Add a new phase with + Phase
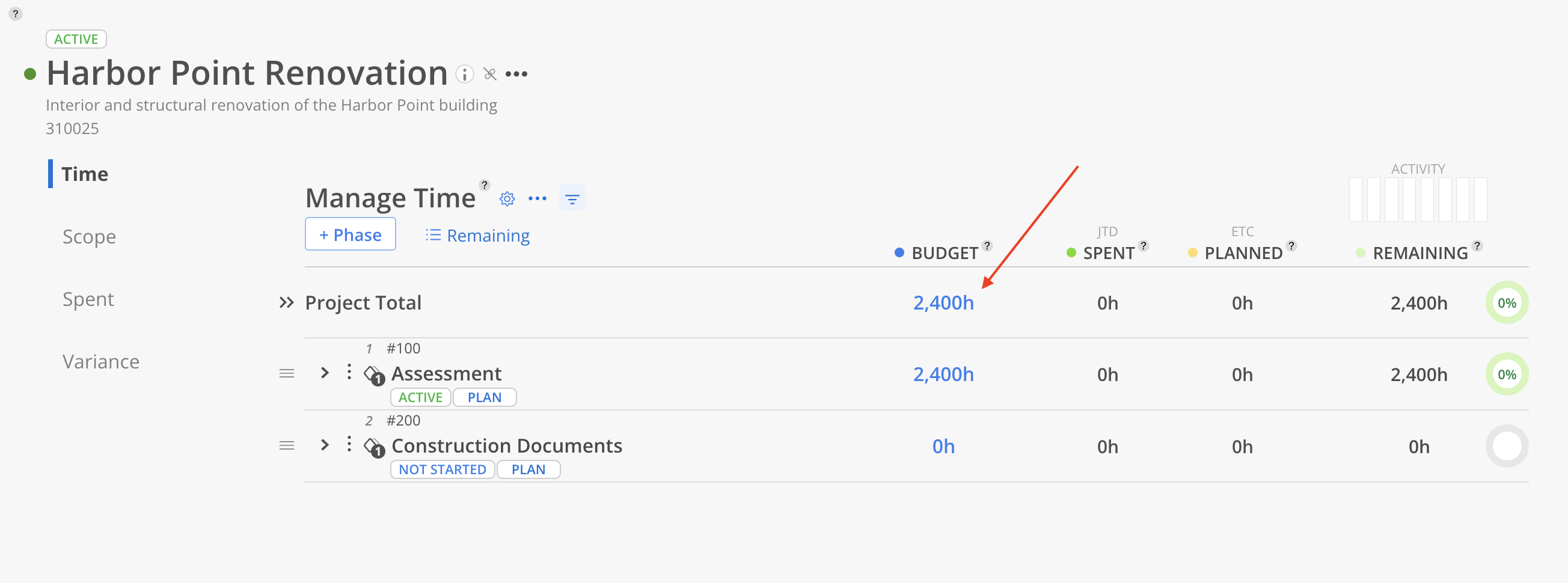Image resolution: width=1568 pixels, height=583 pixels. (x=351, y=234)
